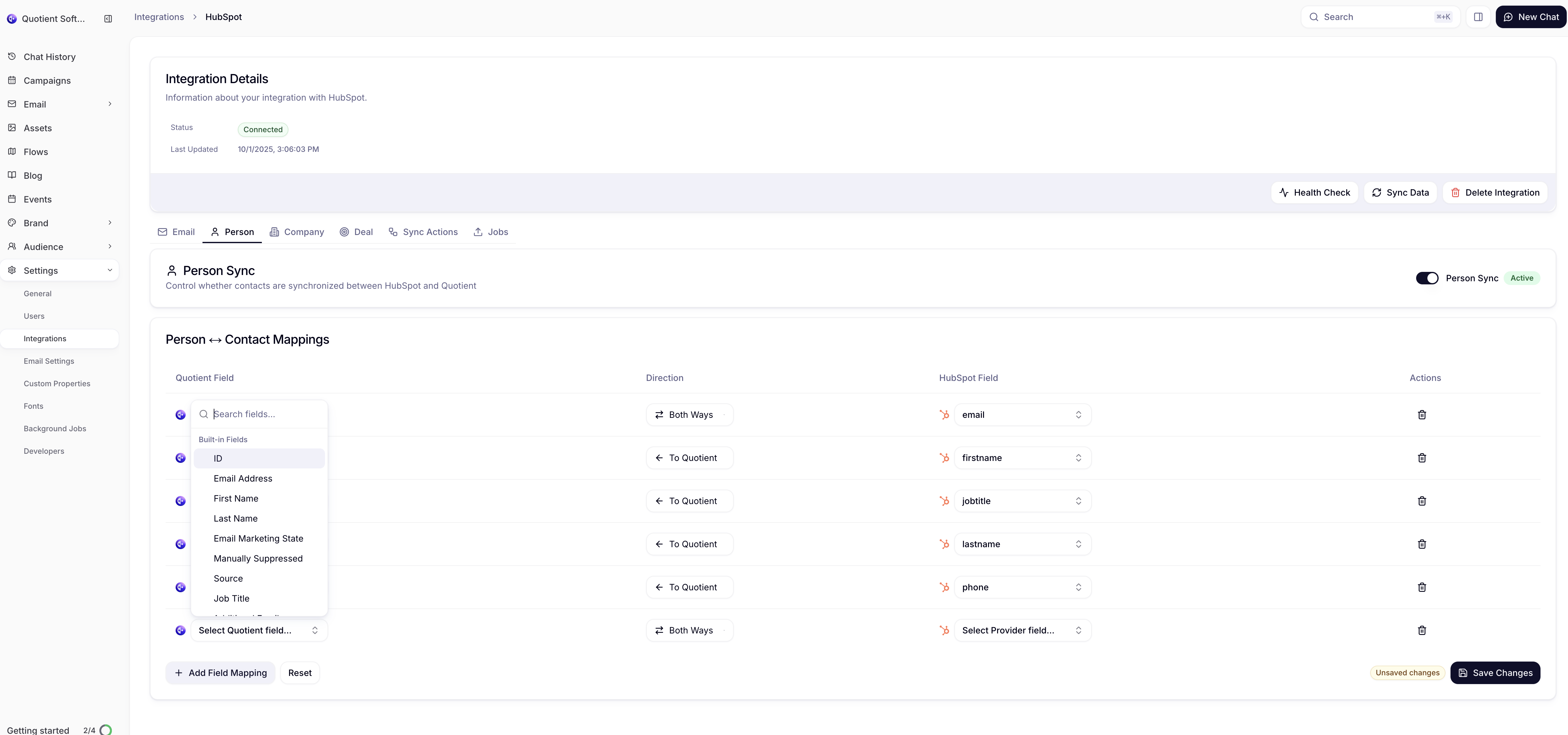This screenshot has height=735, width=1568.
Task: Disable the Person Sync toggle
Action: pos(1427,278)
